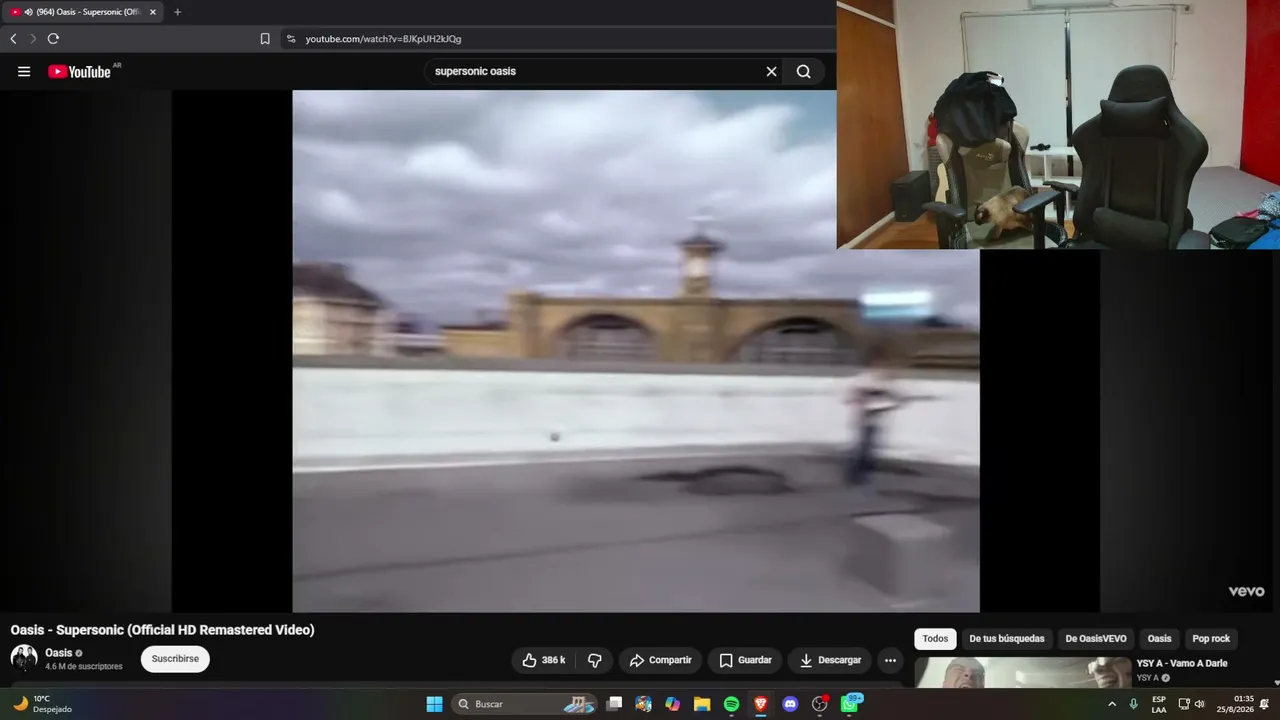The image size is (1280, 720).
Task: Click the microphone tray icon
Action: click(1133, 704)
